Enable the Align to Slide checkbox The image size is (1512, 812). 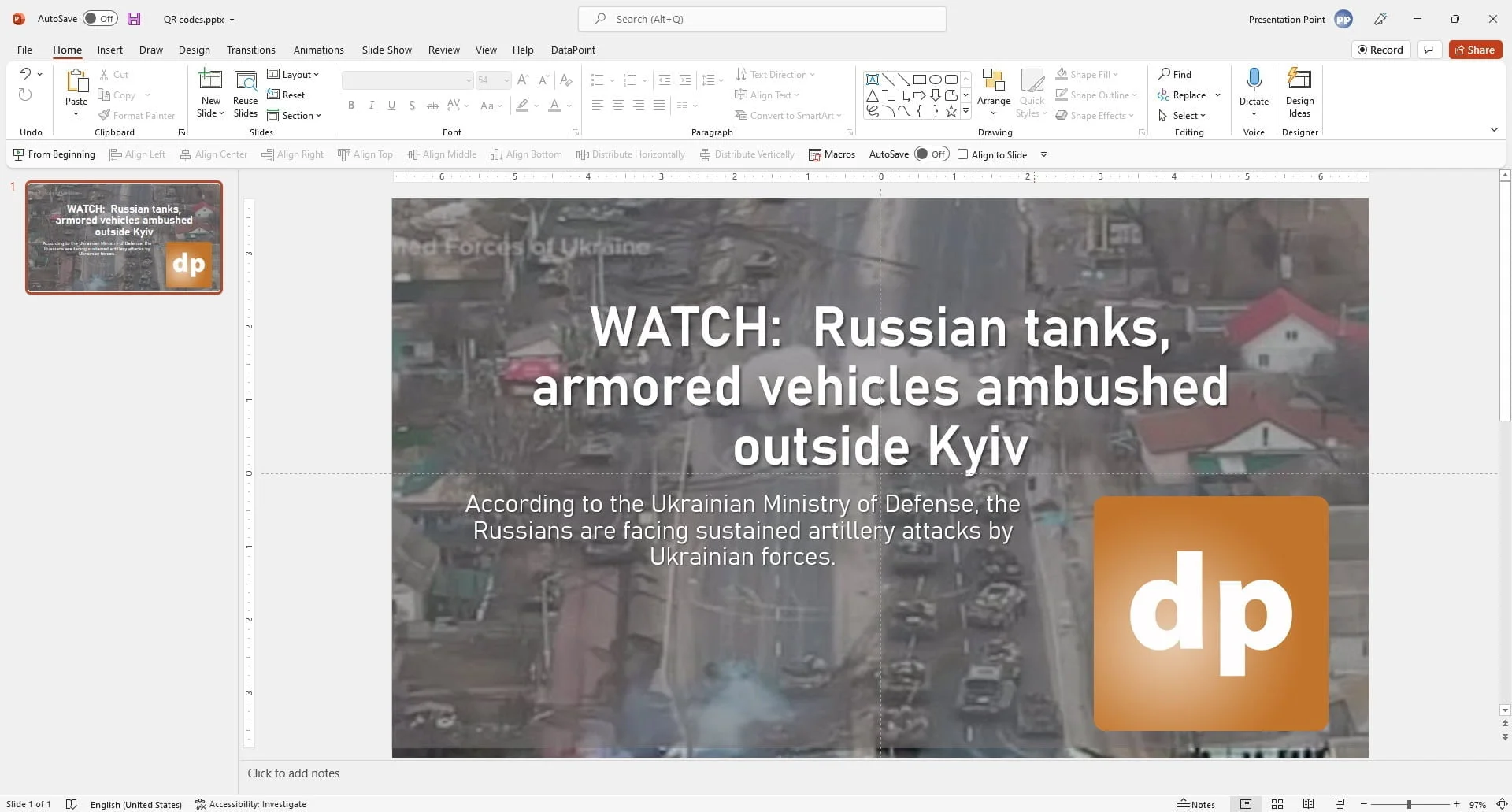pos(963,154)
